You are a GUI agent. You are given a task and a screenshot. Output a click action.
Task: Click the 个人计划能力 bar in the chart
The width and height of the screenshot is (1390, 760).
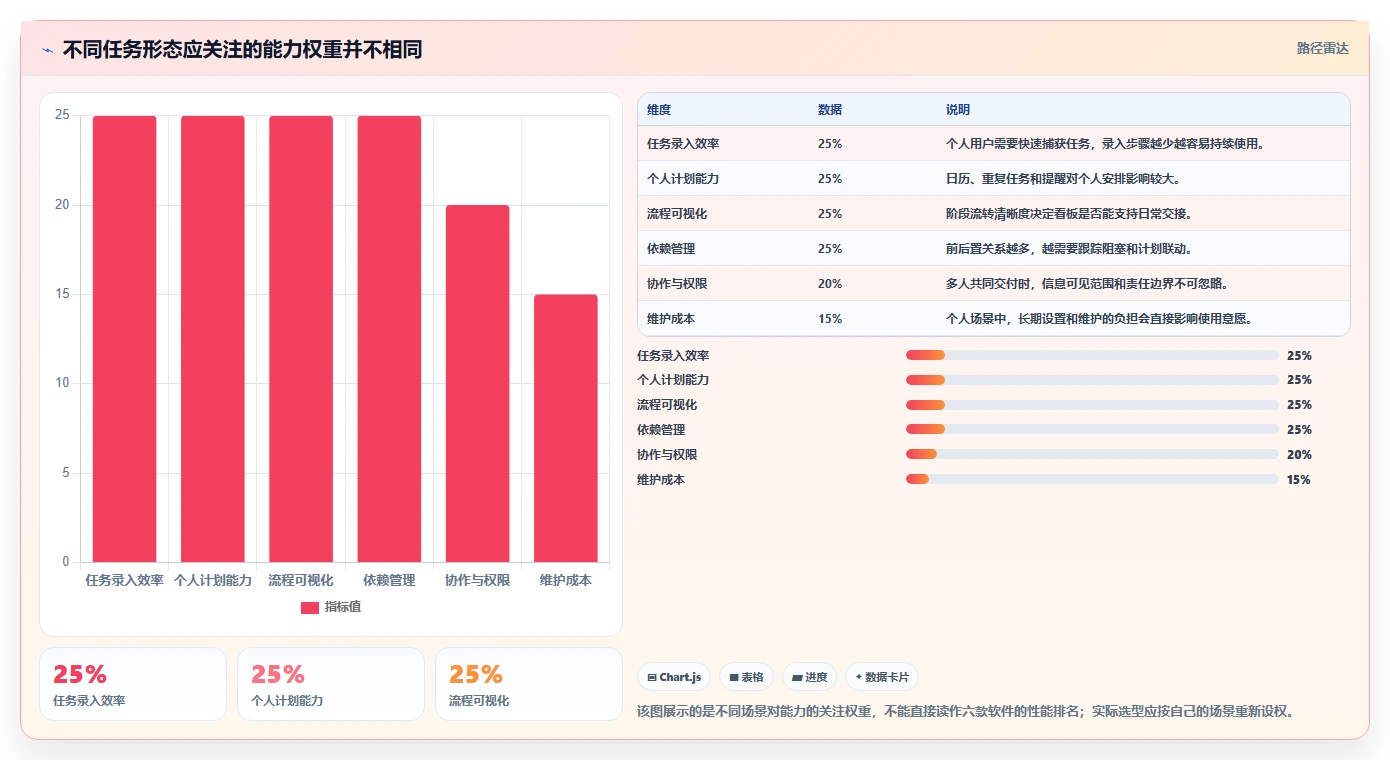pos(213,339)
